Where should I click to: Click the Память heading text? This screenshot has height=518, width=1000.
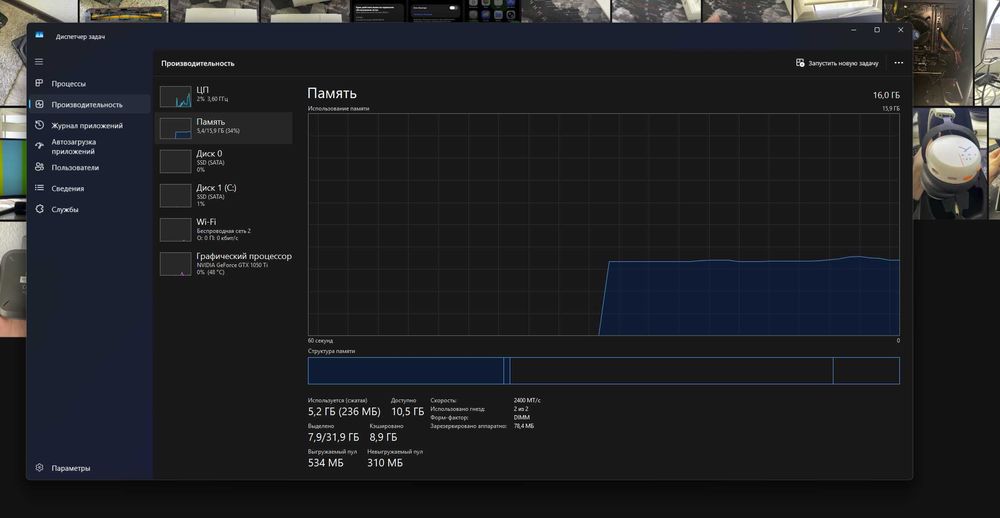(332, 94)
